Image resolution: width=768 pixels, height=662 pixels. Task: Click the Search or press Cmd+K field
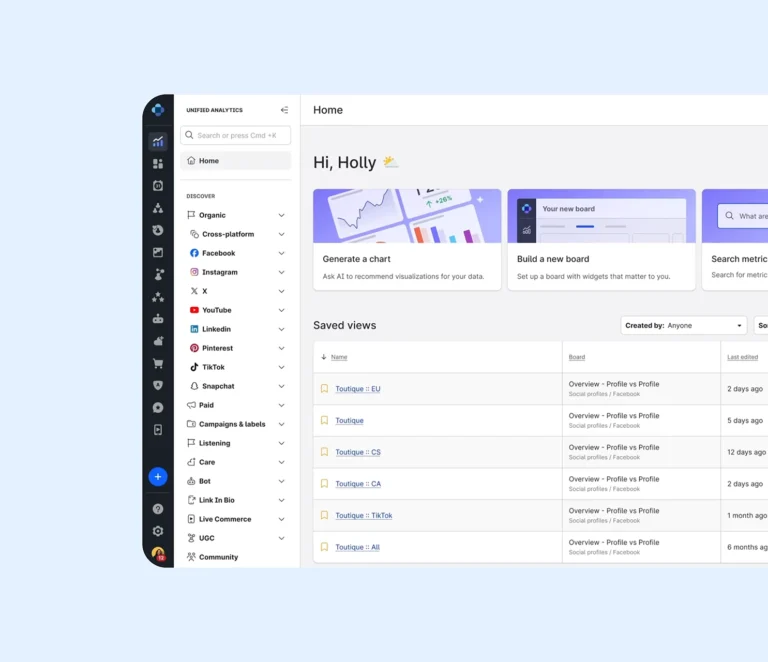tap(236, 135)
